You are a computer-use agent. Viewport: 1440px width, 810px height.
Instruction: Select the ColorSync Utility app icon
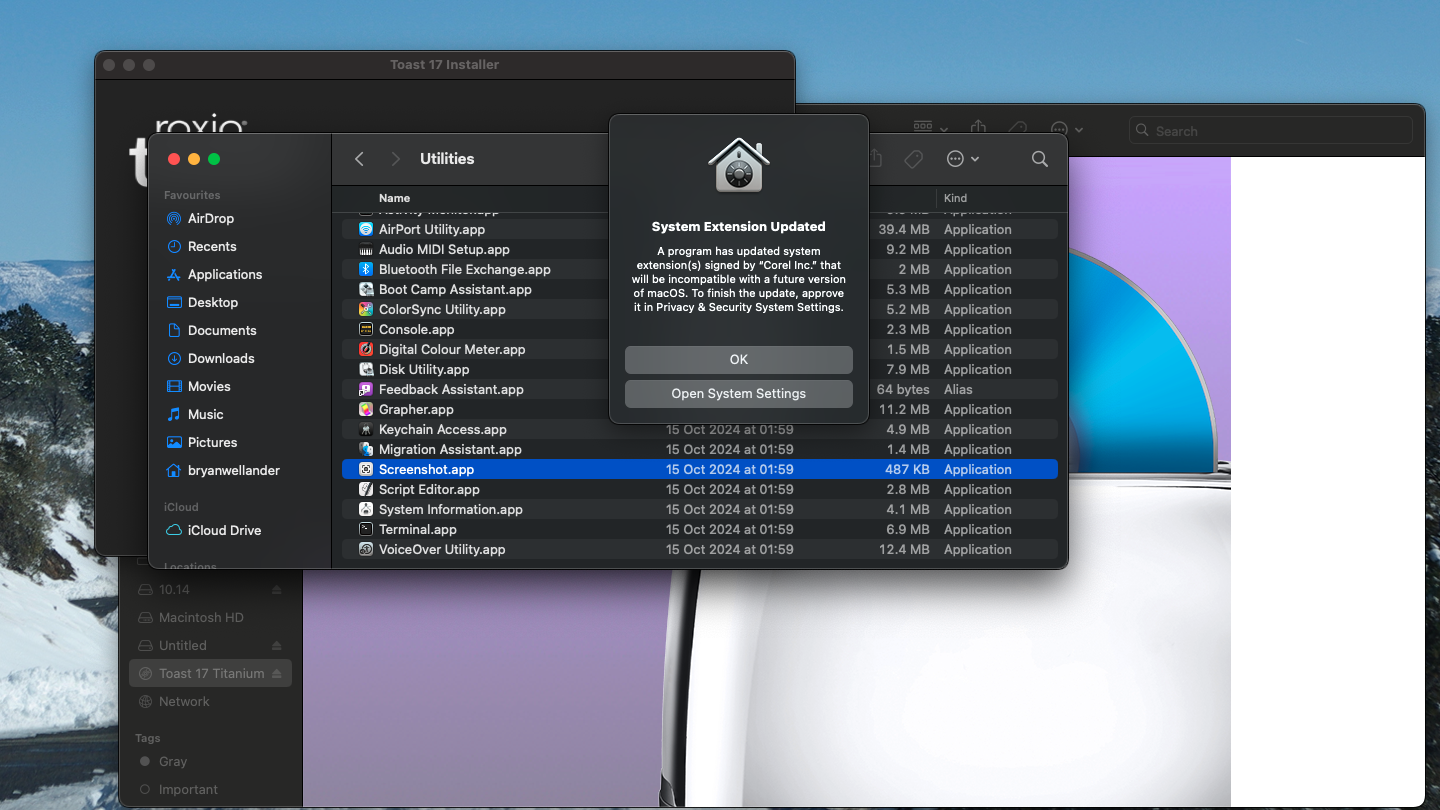pyautogui.click(x=366, y=309)
